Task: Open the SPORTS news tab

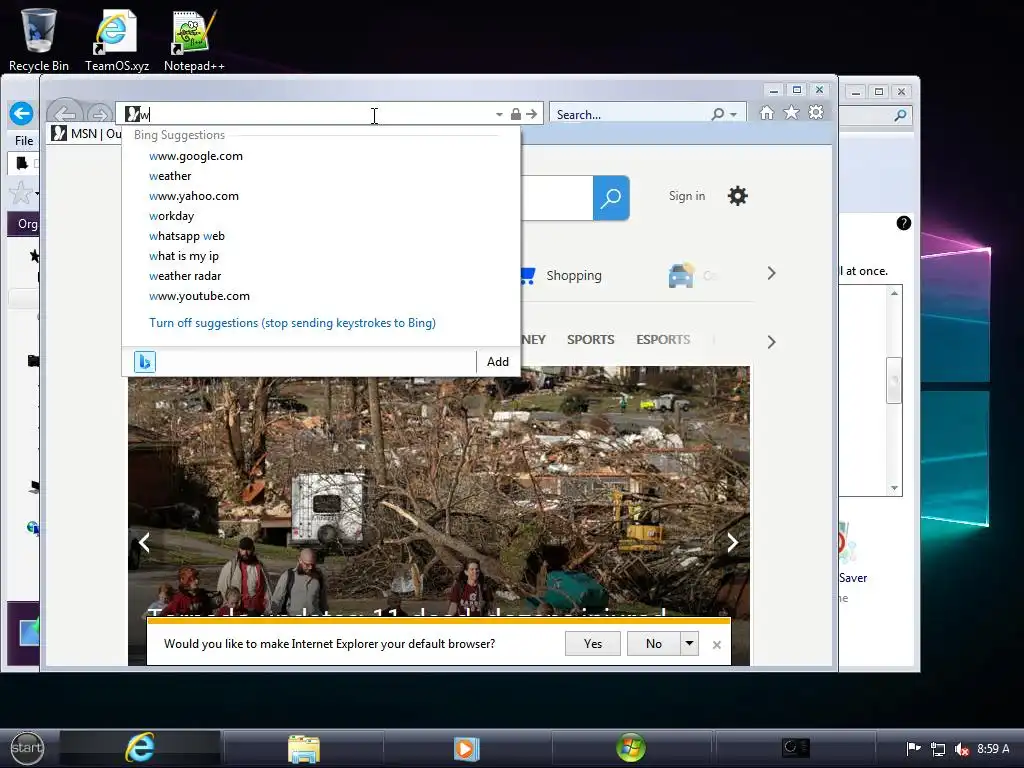Action: coord(590,340)
